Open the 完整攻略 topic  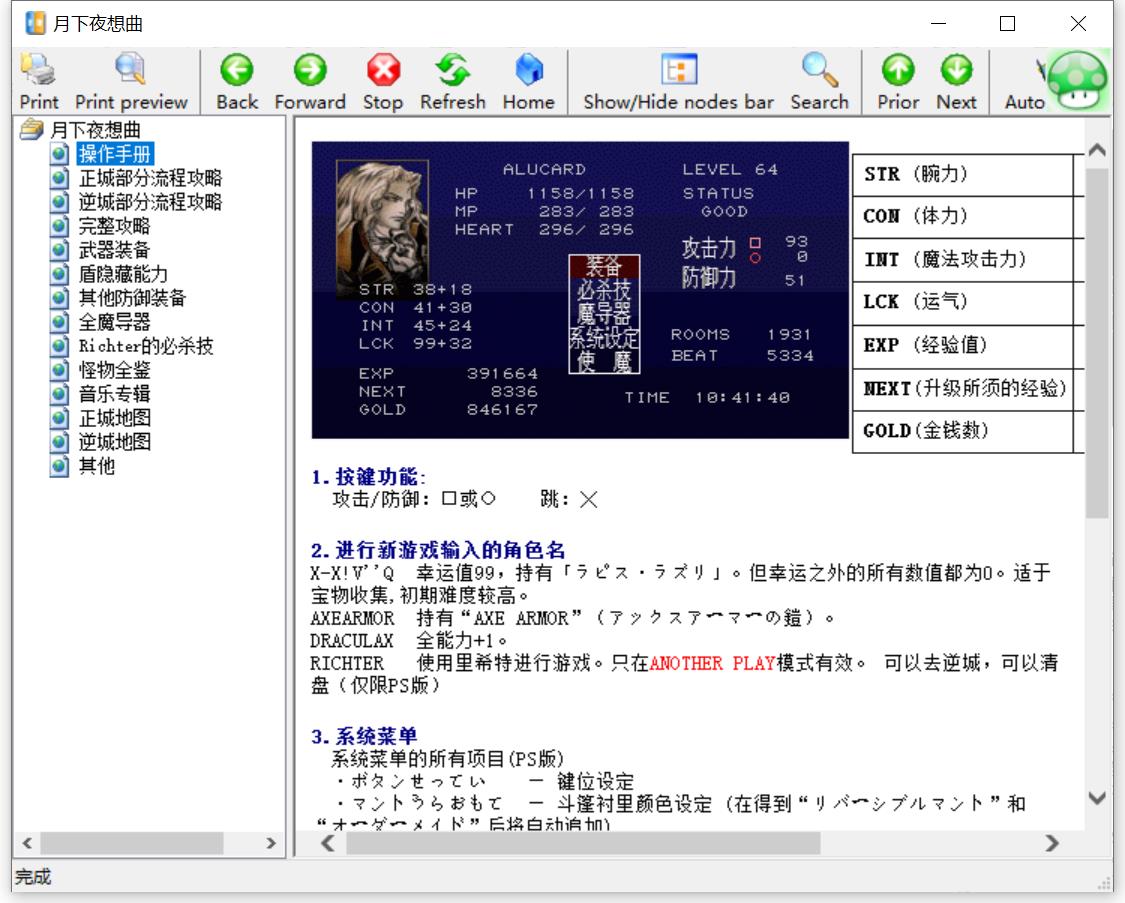(x=114, y=226)
